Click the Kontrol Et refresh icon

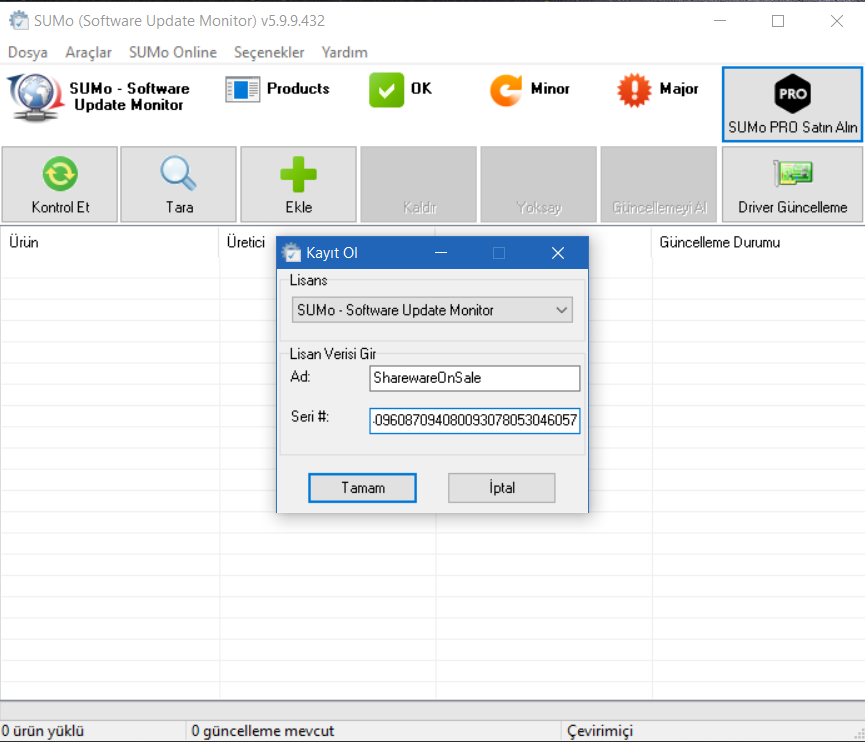point(60,174)
